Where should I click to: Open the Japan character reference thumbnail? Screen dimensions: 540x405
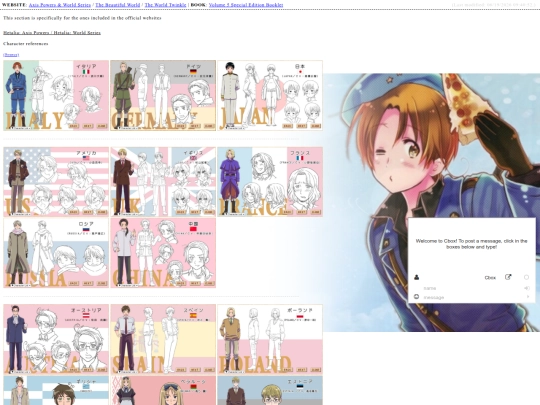pyautogui.click(x=270, y=95)
